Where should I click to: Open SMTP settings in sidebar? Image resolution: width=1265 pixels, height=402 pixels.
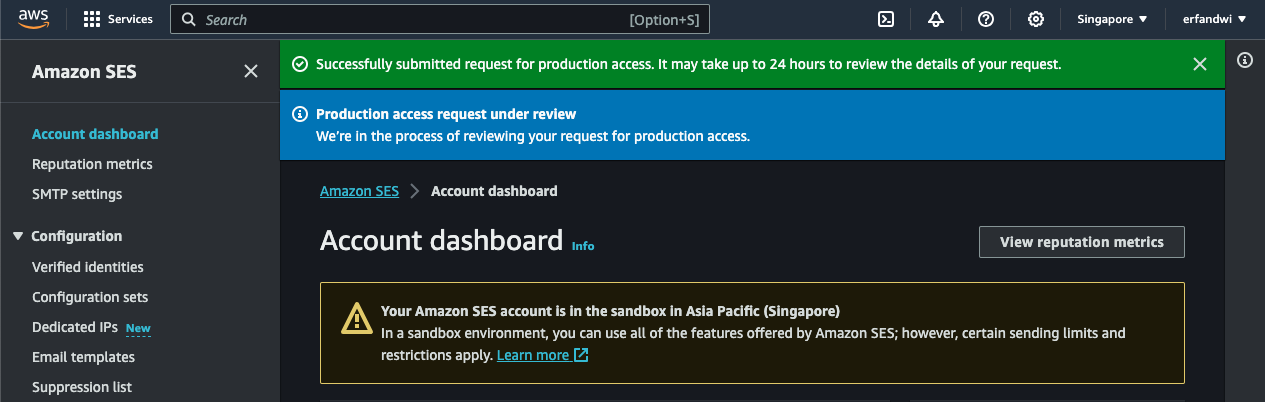tap(77, 194)
